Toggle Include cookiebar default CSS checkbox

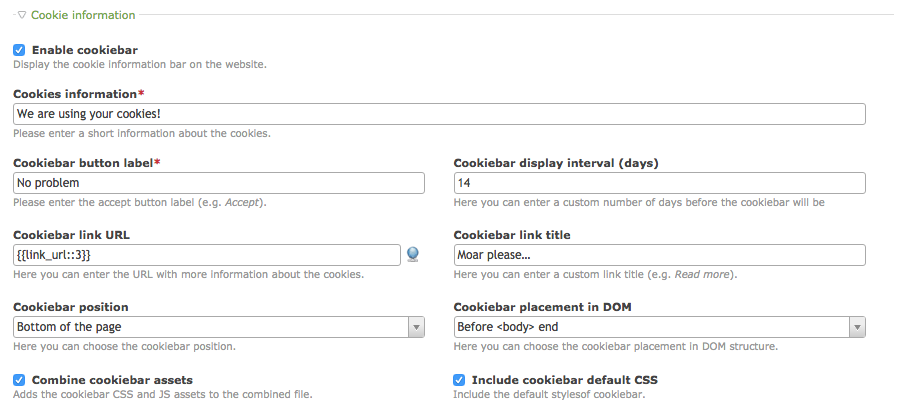coord(459,380)
